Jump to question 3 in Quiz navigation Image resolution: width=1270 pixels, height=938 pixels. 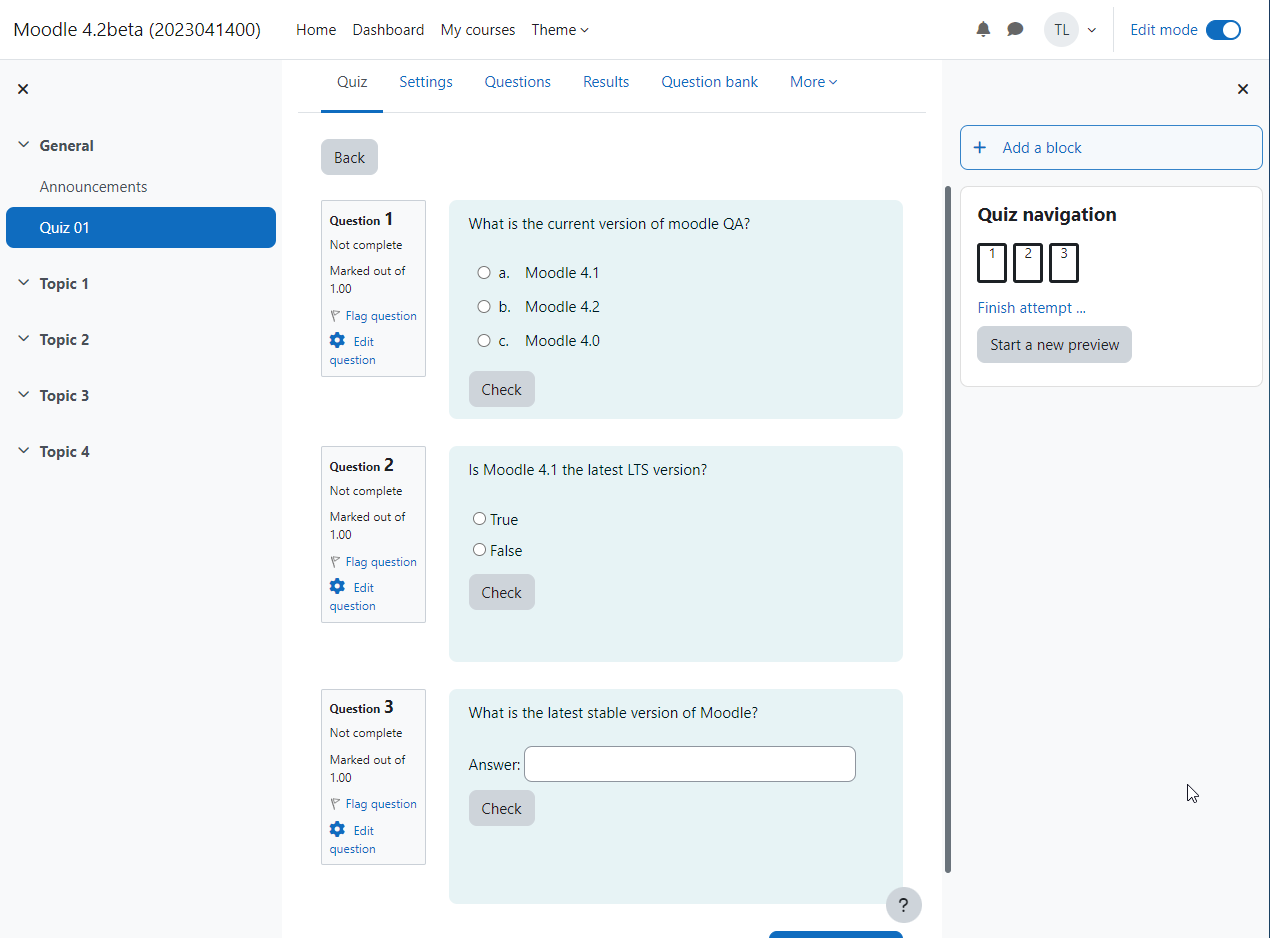coord(1064,263)
